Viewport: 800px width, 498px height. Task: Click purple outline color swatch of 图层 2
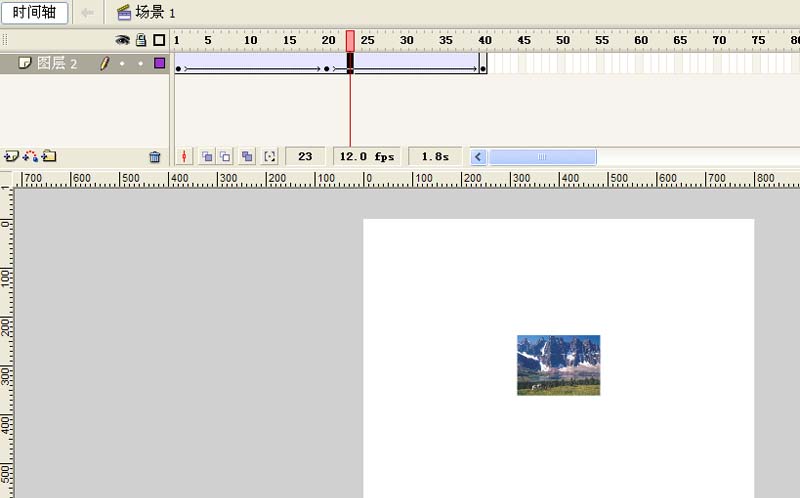point(160,63)
